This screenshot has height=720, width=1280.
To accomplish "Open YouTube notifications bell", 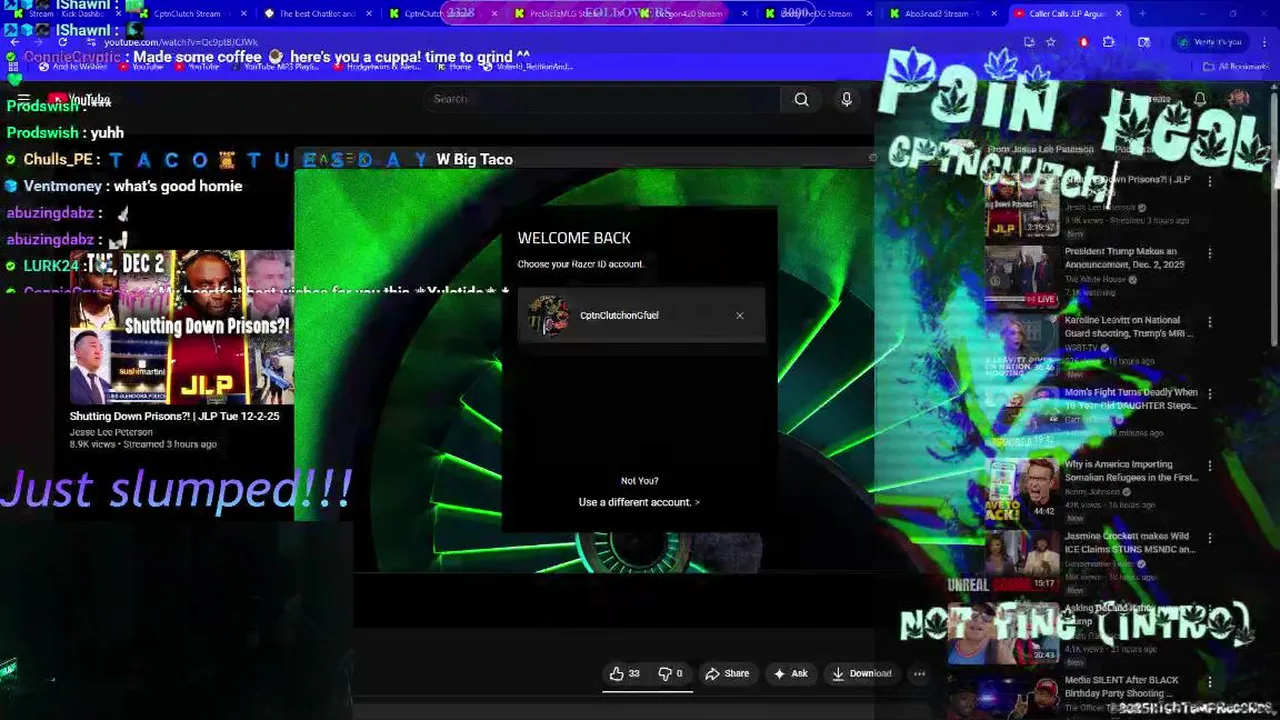I will tap(1200, 99).
